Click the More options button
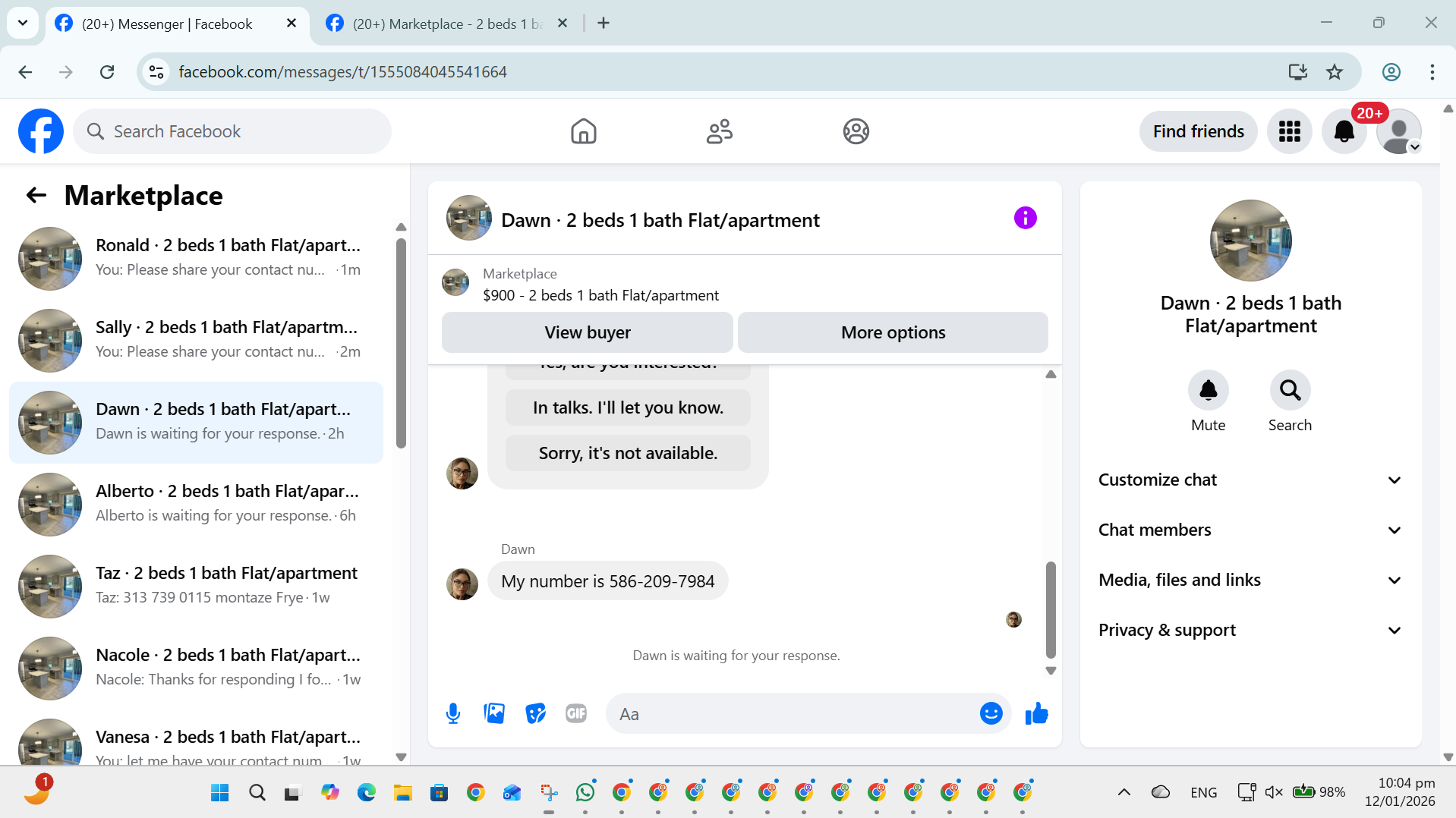1456x818 pixels. (x=893, y=332)
